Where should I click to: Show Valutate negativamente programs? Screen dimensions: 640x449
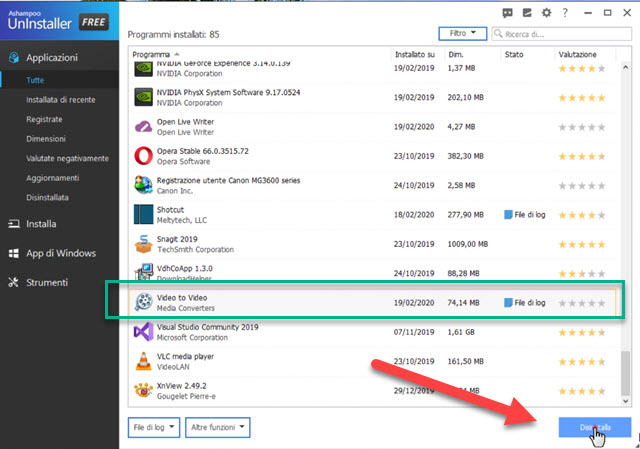tap(67, 158)
